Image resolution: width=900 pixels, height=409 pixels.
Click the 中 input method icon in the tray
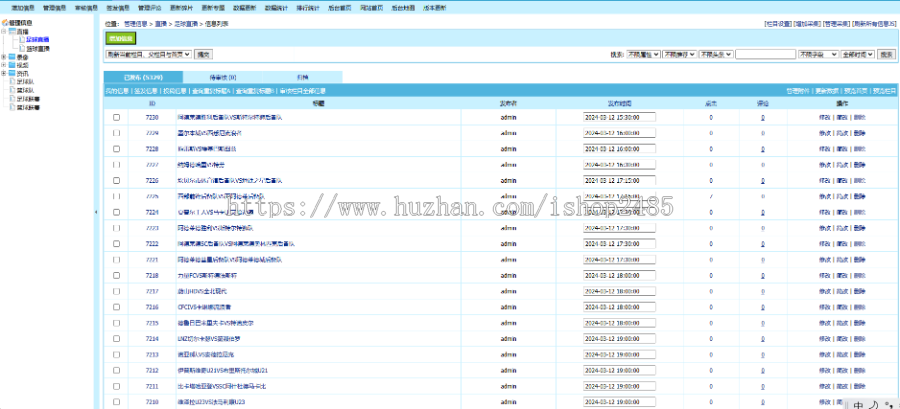(x=858, y=405)
